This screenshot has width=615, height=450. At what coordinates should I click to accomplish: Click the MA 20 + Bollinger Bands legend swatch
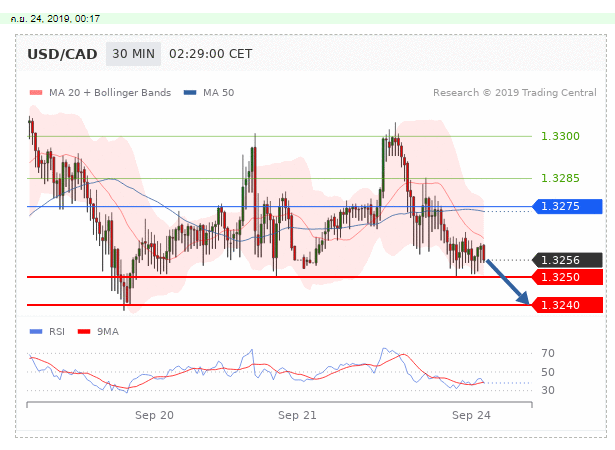click(x=36, y=93)
